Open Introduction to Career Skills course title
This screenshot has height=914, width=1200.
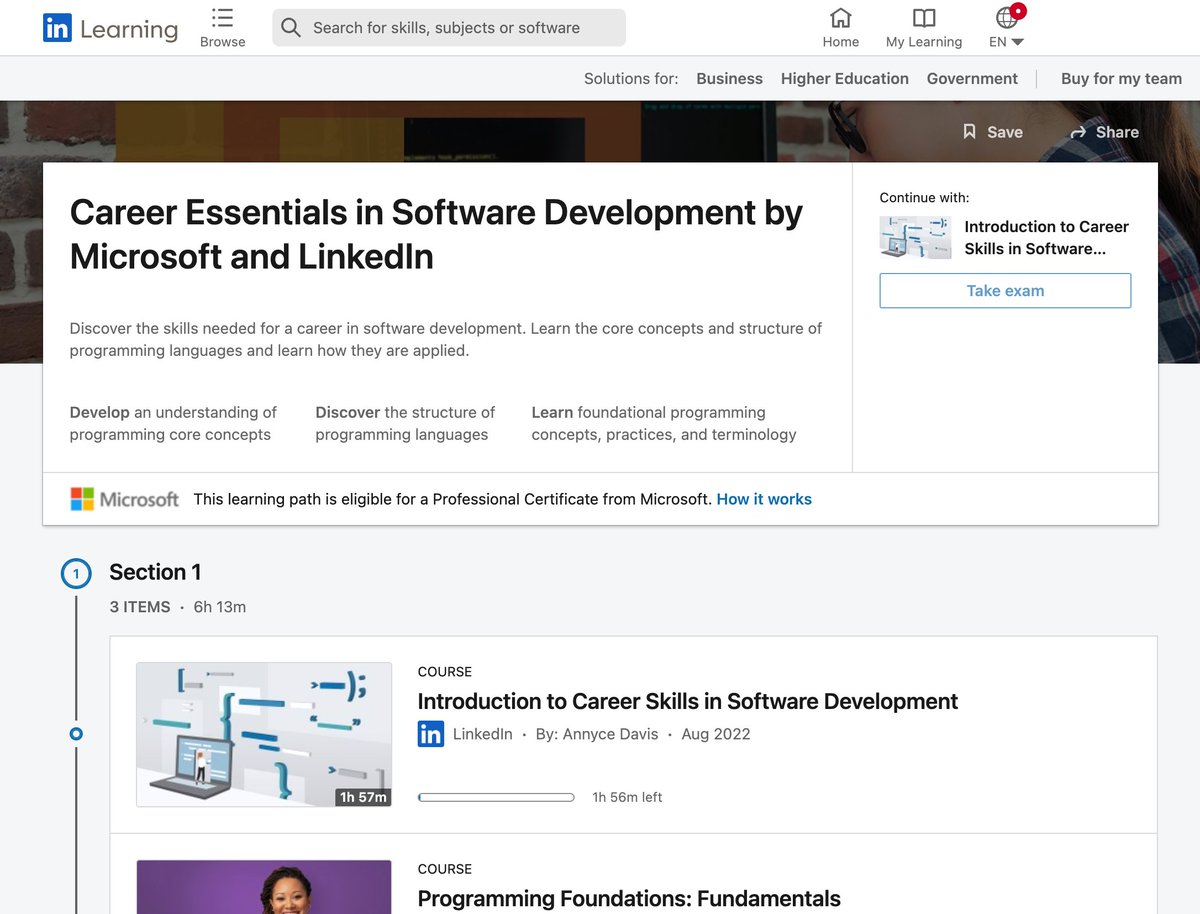coord(688,701)
